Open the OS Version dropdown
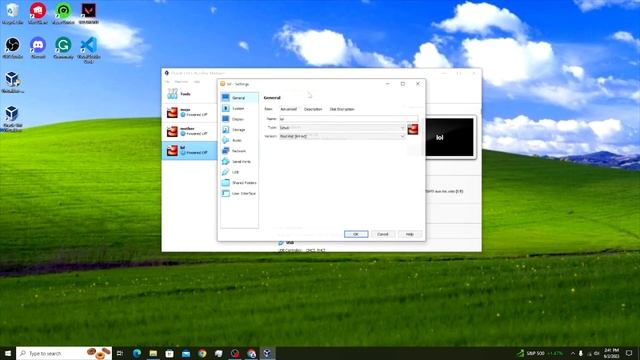Viewport: 640px width, 360px height. click(342, 136)
